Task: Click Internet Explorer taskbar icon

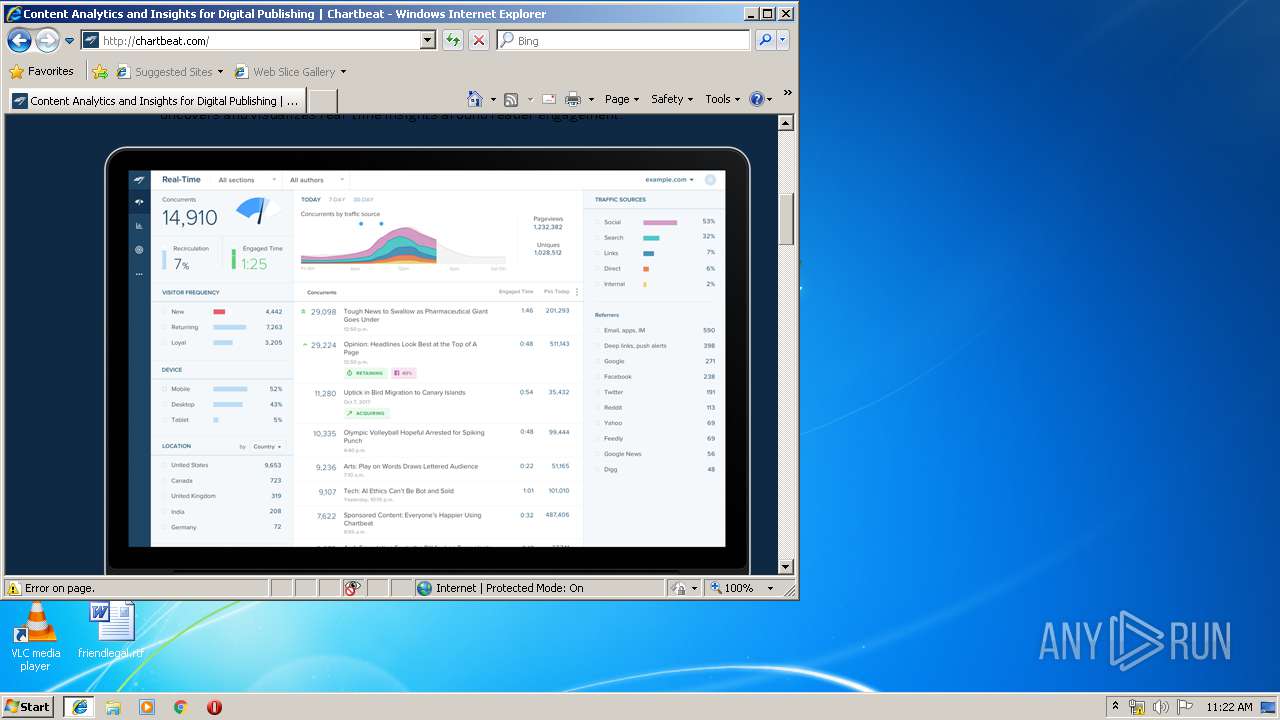Action: (x=79, y=707)
